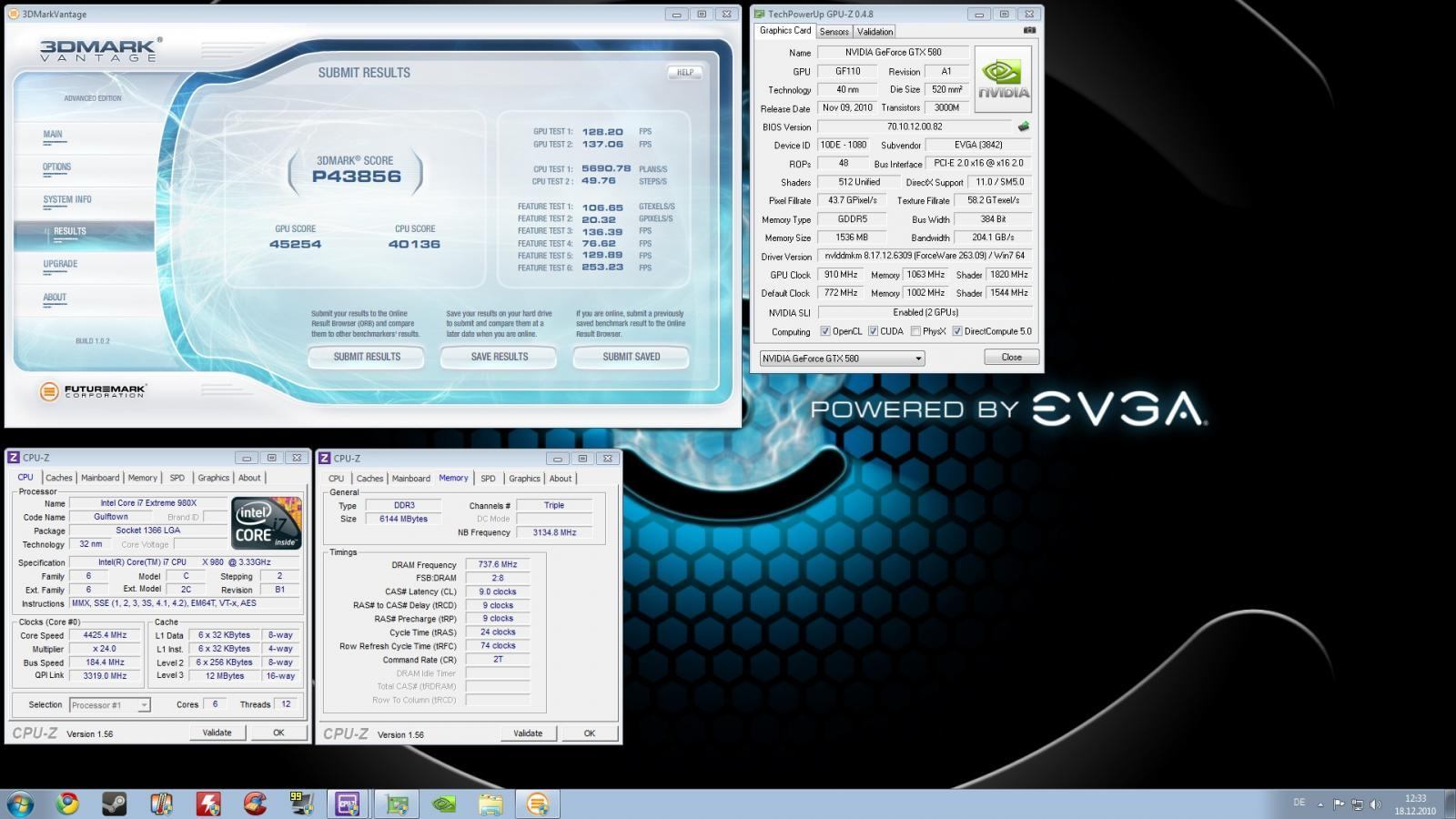Image resolution: width=1456 pixels, height=819 pixels.
Task: Click the NVIDIA logo in GPU-Z
Action: tap(1003, 79)
